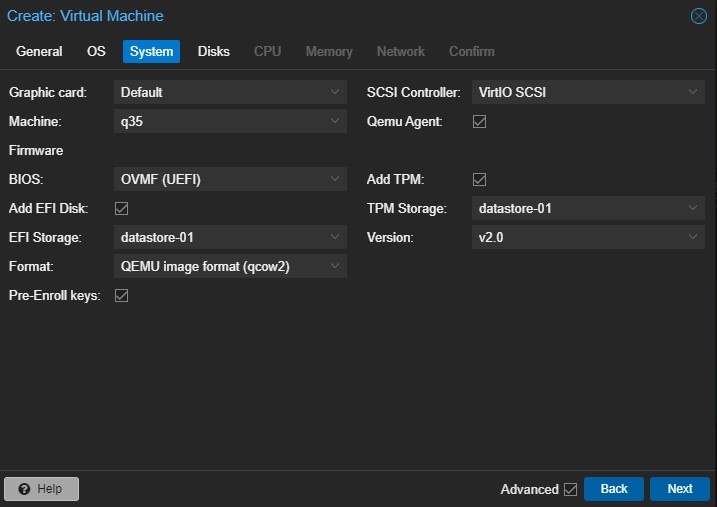The height and width of the screenshot is (507, 717).
Task: Toggle the Qemu Agent checkbox
Action: 479,121
